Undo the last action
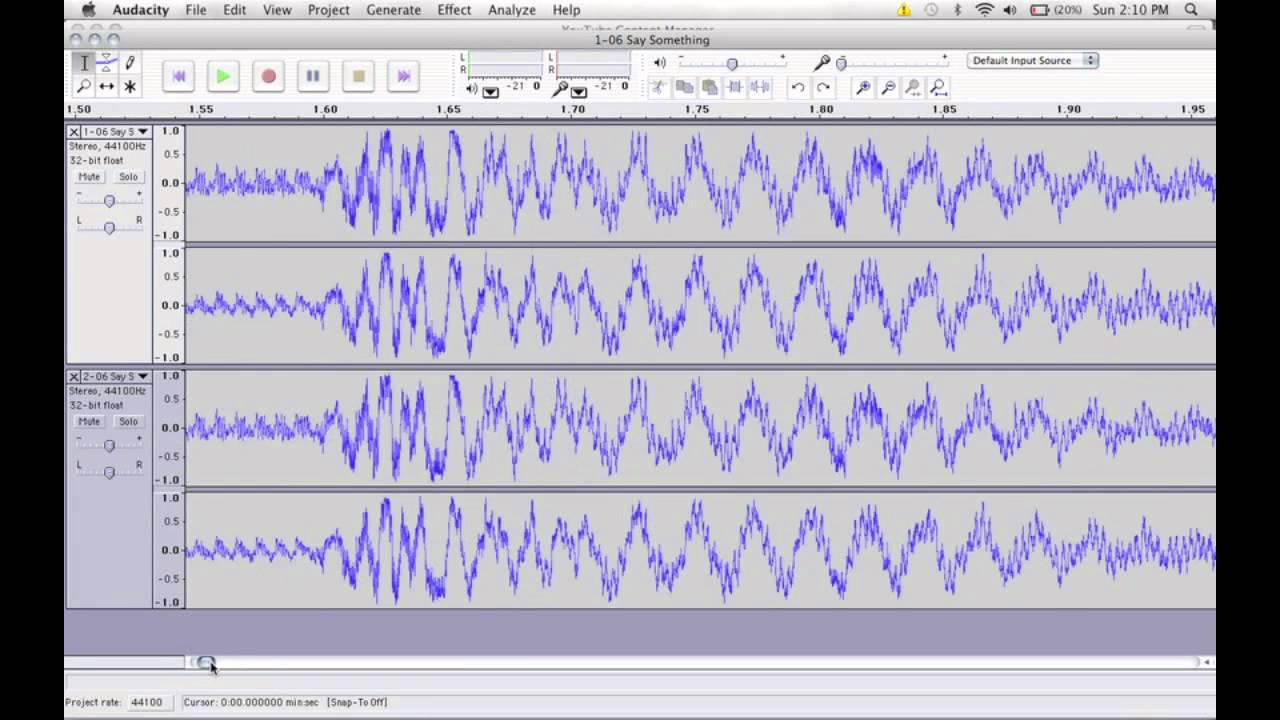Viewport: 1280px width, 720px height. [x=798, y=87]
